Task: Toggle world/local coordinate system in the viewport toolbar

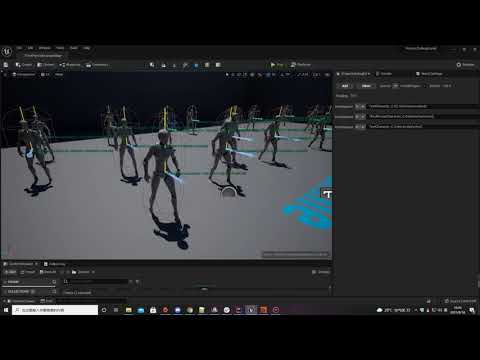Action: point(252,75)
